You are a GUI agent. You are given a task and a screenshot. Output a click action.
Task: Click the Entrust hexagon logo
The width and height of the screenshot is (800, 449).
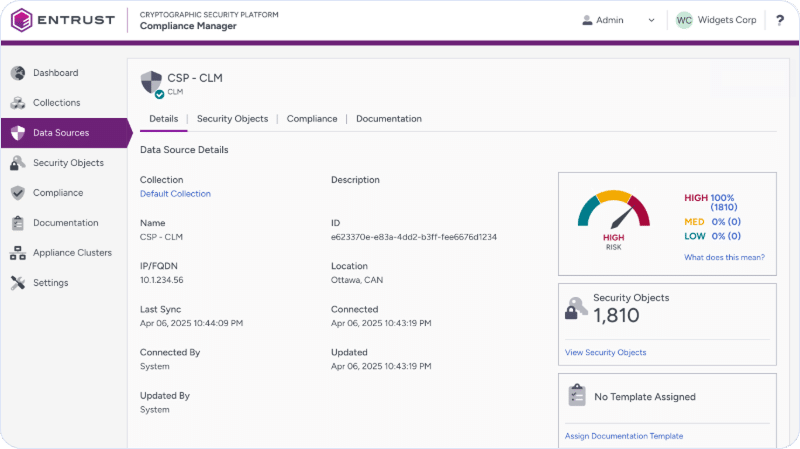(x=22, y=20)
